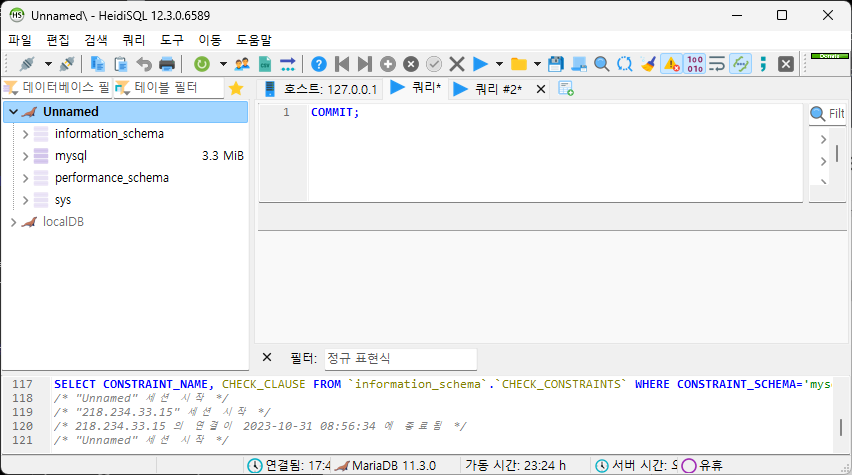Click the 정규 표현식 filter input
Image resolution: width=852 pixels, height=475 pixels.
[x=401, y=359]
